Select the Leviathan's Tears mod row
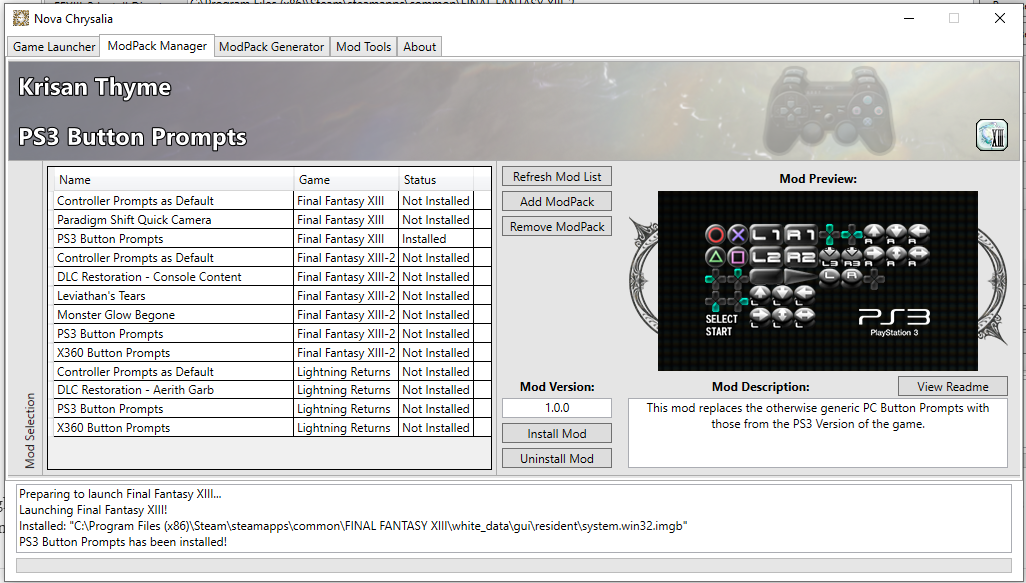Viewport: 1026px width, 583px height. (x=272, y=296)
